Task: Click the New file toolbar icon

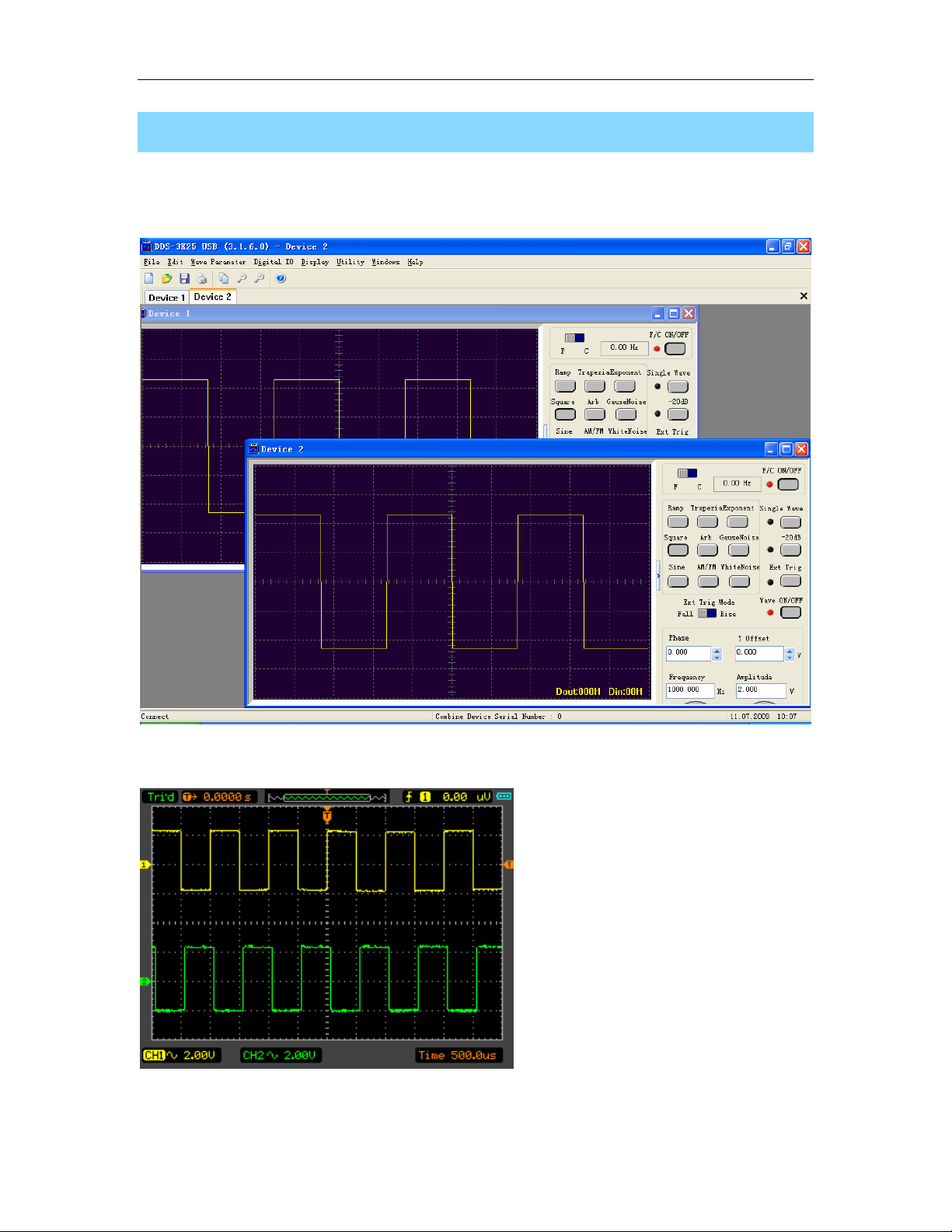Action: point(149,278)
